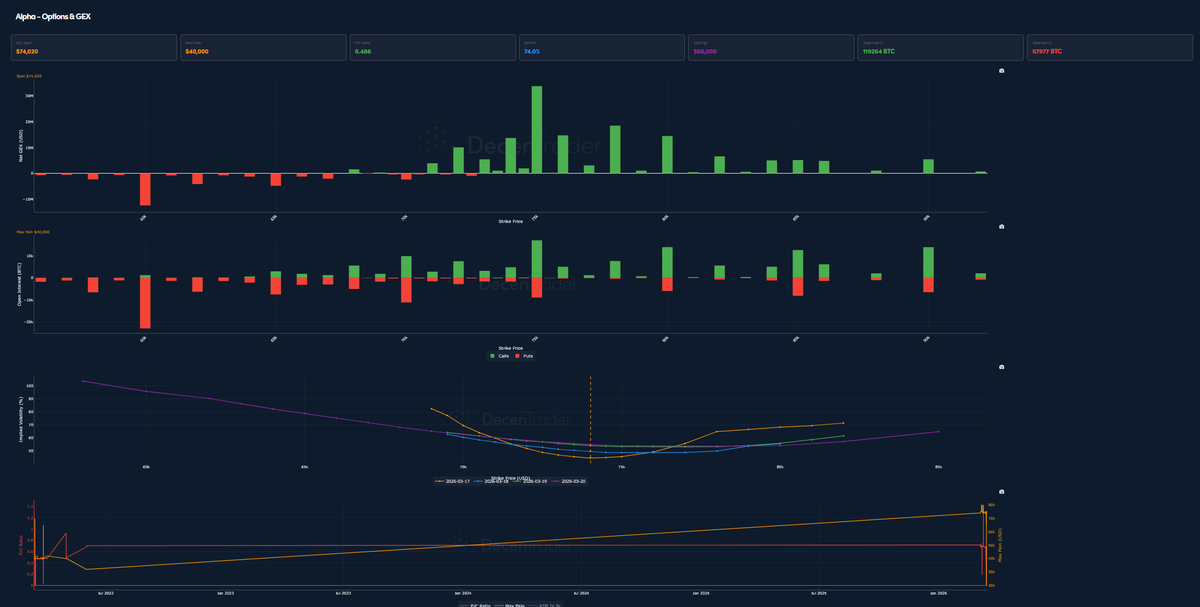Image resolution: width=1200 pixels, height=607 pixels.
Task: Click the Spot $74,020 annotation above Net GEX chart
Action: (x=29, y=76)
